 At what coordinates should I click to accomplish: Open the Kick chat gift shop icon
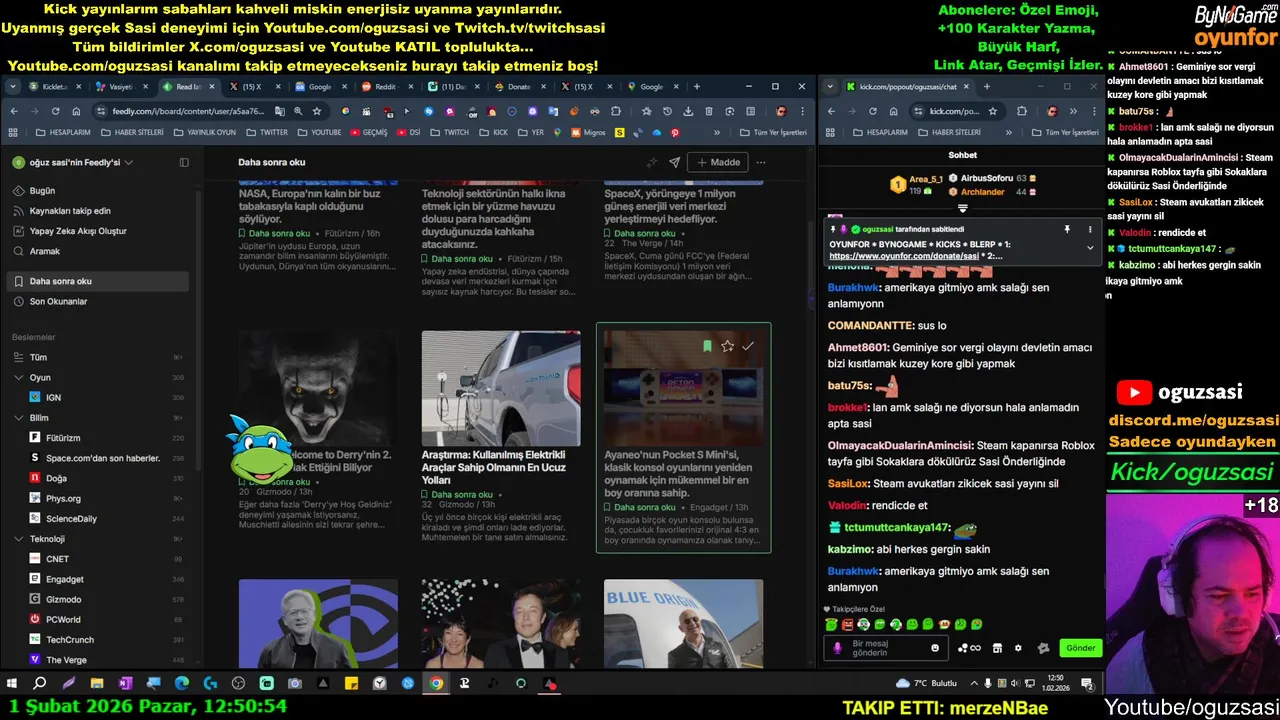(997, 648)
